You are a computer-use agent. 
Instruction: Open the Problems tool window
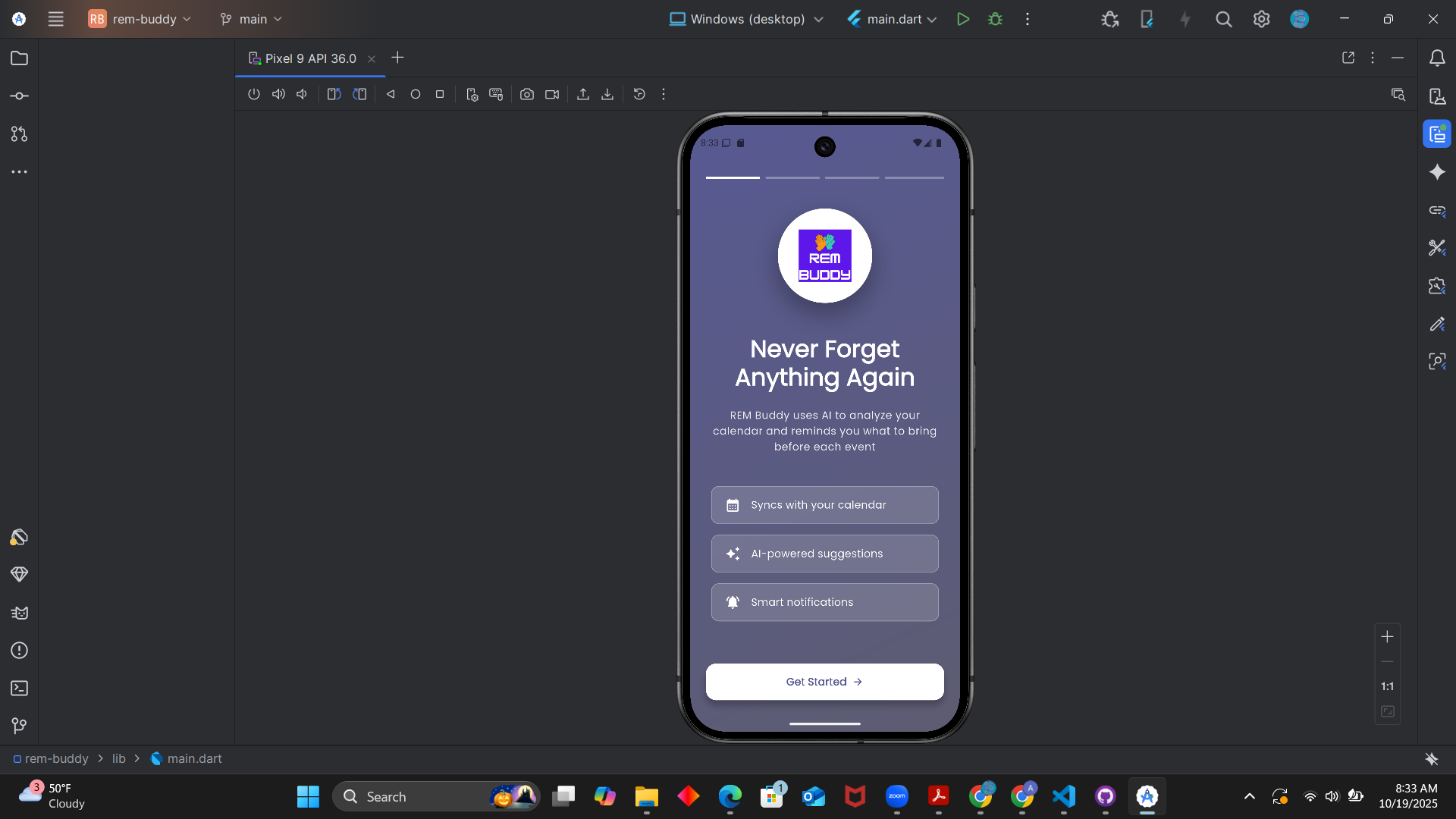tap(20, 651)
